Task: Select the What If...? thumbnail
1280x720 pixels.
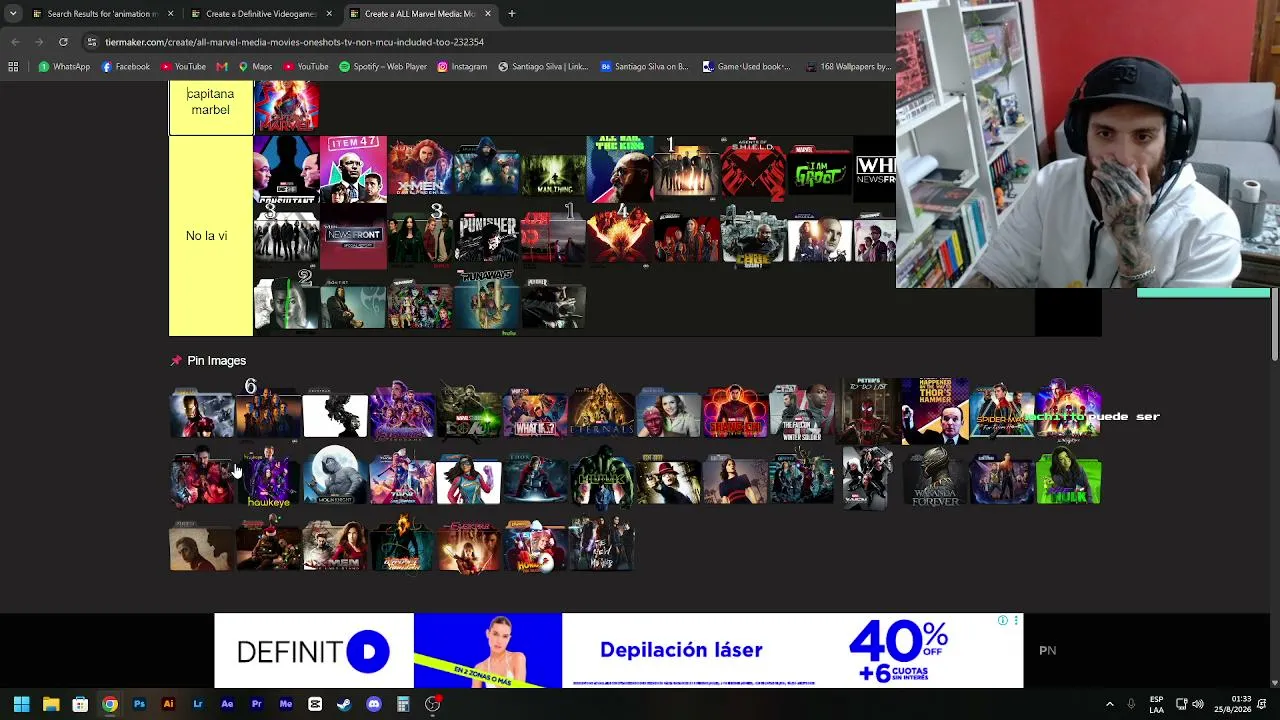Action: pos(535,411)
